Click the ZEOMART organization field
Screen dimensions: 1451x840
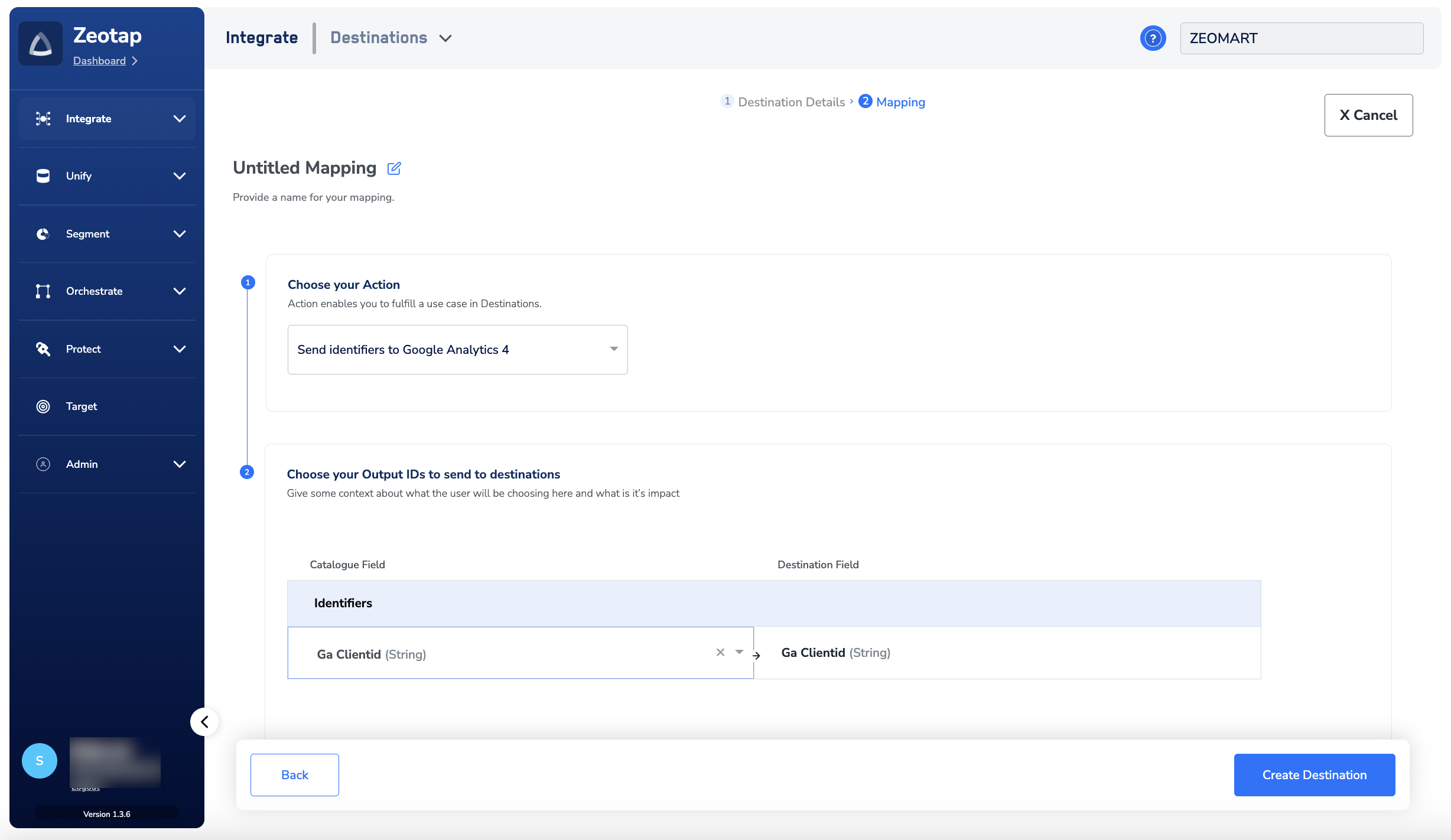[1301, 38]
